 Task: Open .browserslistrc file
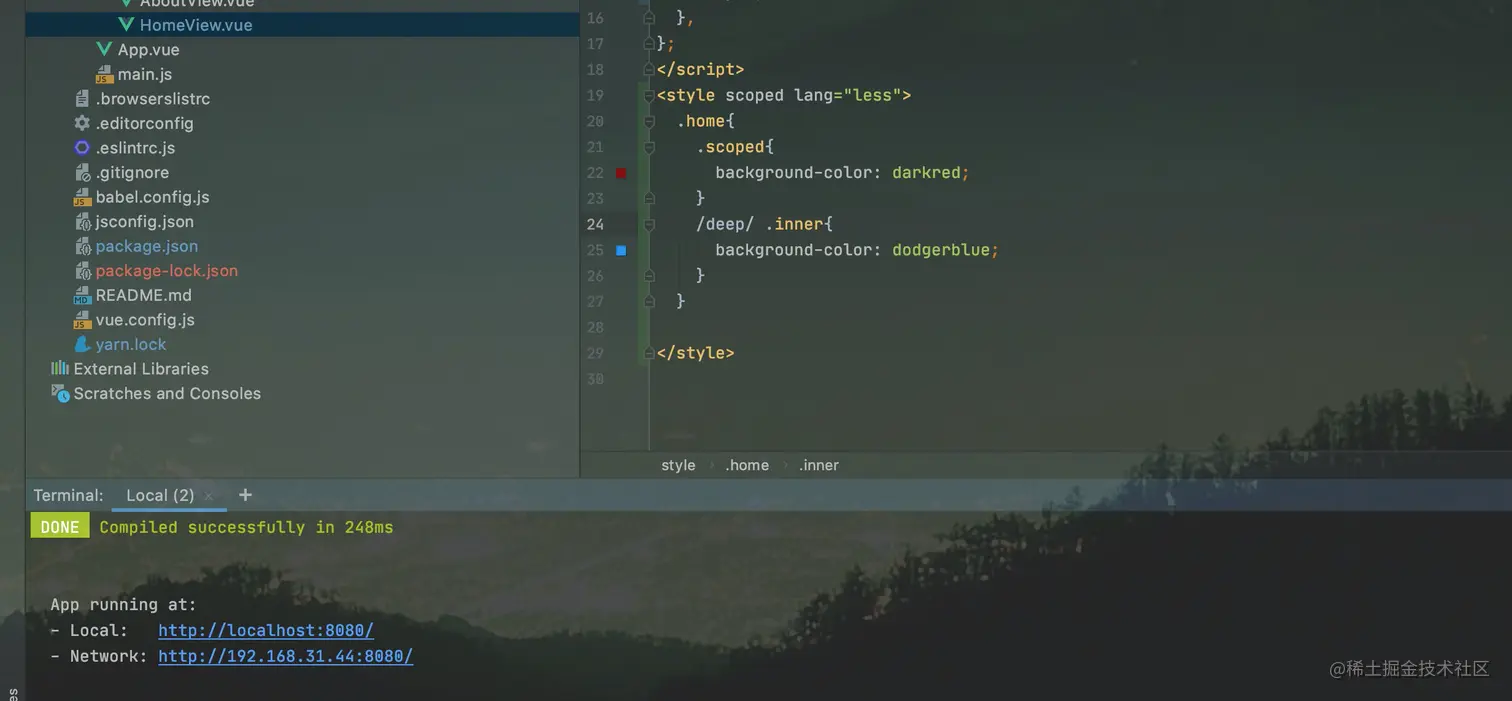[x=153, y=99]
